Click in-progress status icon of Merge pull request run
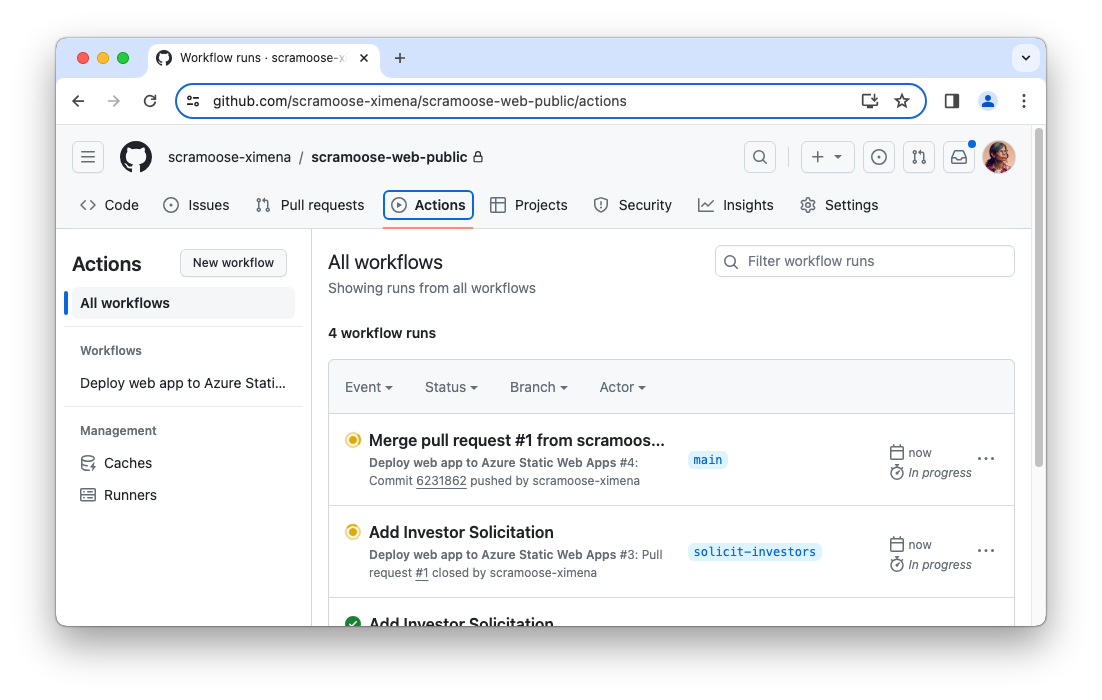1102x700 pixels. point(353,441)
